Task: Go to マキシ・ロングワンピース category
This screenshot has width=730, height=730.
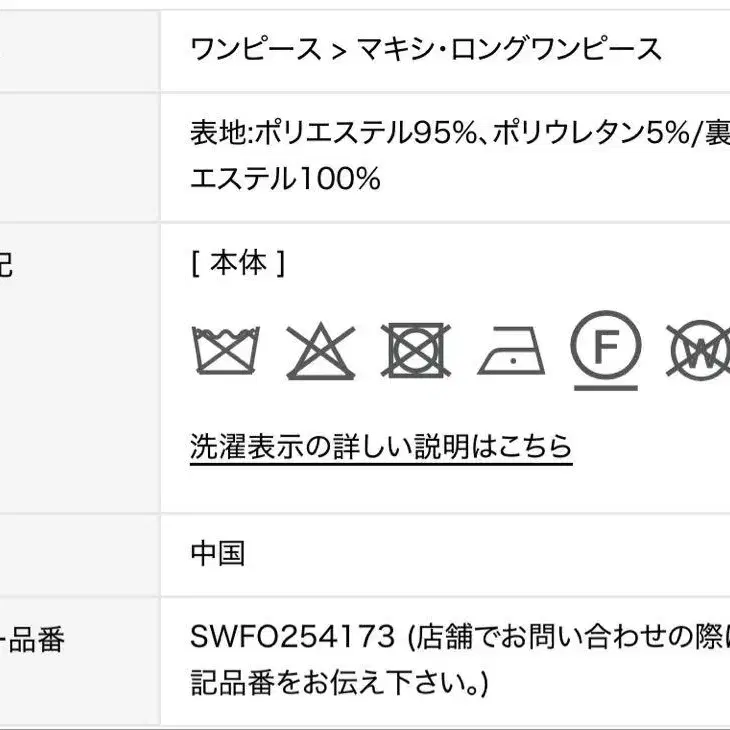Action: (x=510, y=49)
